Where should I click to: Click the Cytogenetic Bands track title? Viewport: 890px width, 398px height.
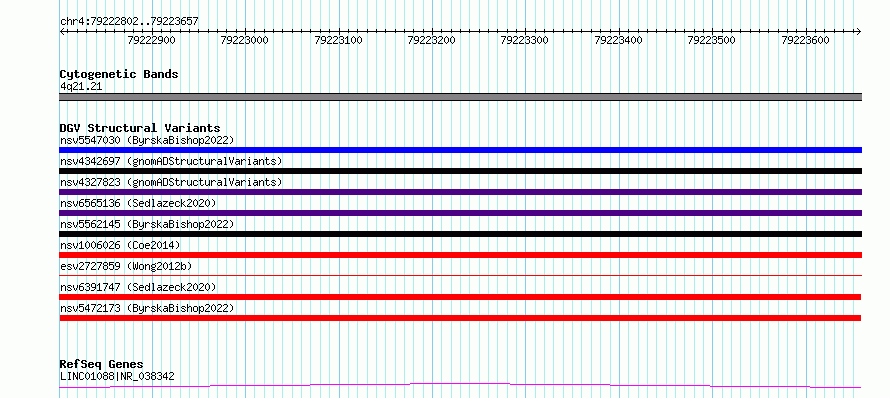[119, 74]
